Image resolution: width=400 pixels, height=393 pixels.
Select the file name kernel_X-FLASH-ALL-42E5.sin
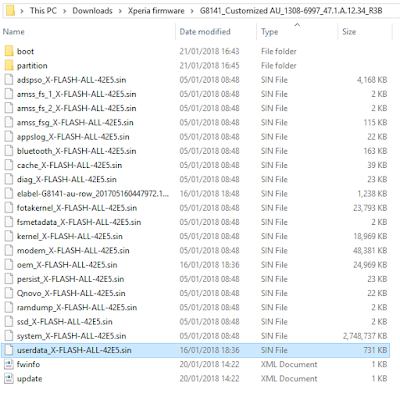[x=70, y=236]
